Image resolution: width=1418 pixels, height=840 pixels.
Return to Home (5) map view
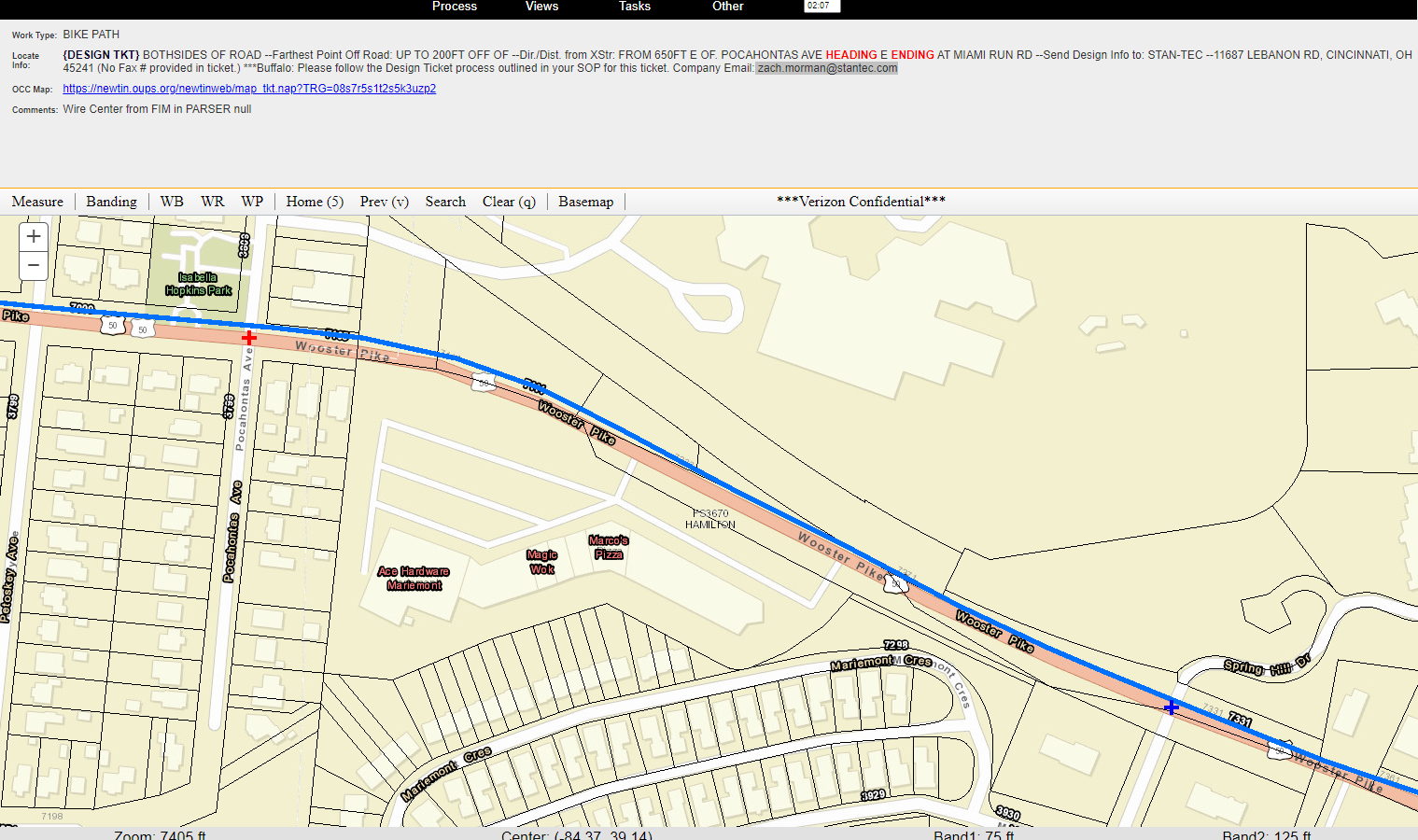[315, 202]
